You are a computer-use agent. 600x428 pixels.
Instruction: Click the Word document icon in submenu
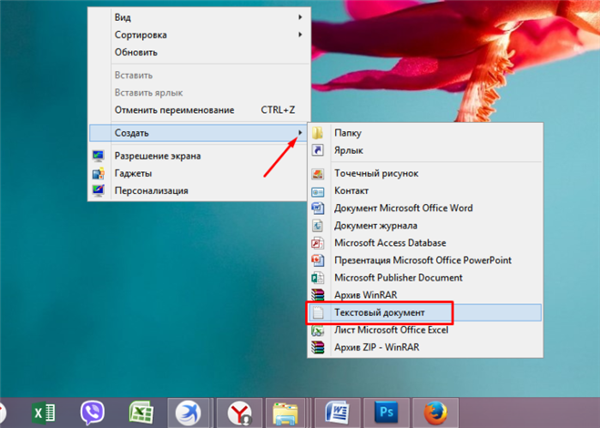click(318, 208)
